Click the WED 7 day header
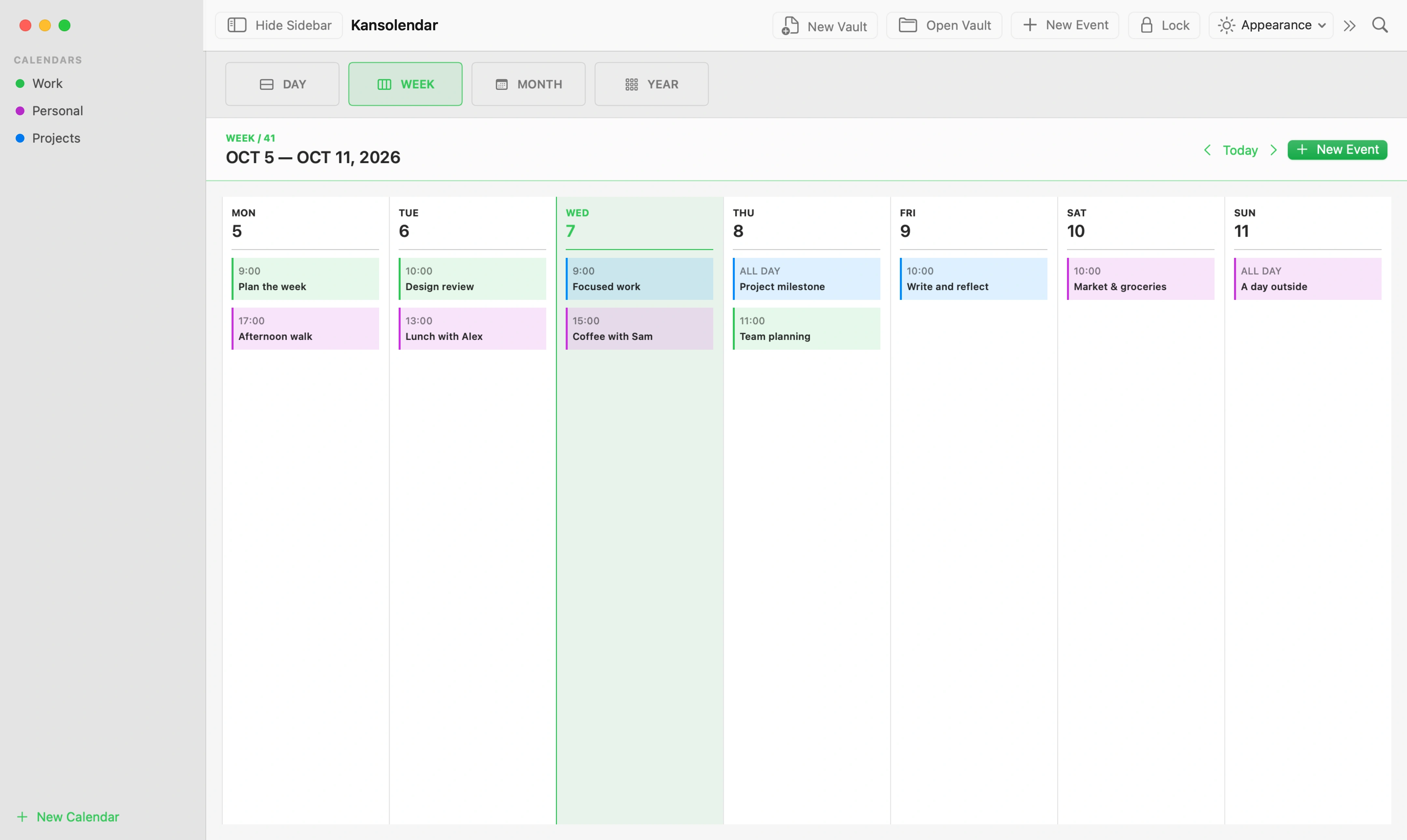The height and width of the screenshot is (840, 1407). tap(639, 224)
